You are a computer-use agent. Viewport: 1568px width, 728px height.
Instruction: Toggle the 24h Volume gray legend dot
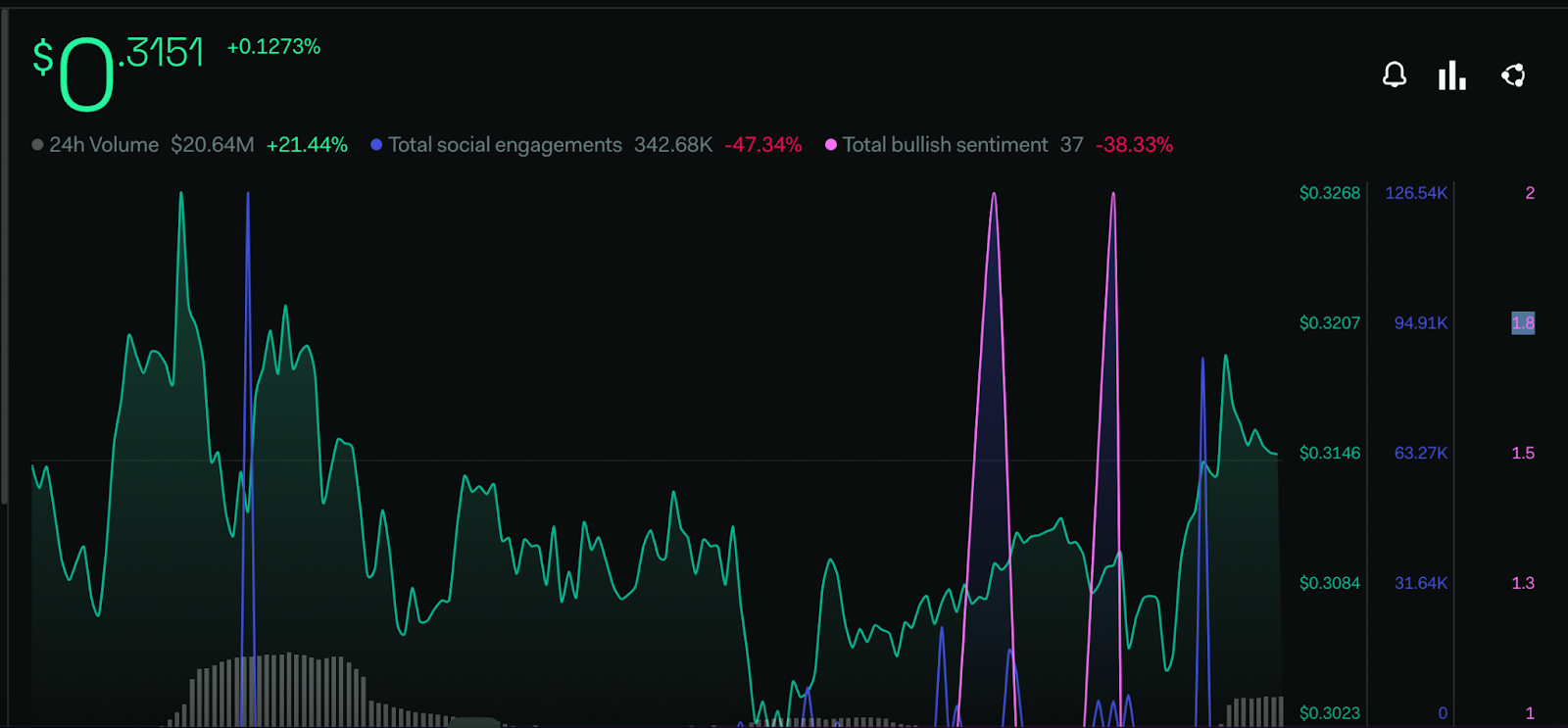coord(37,145)
